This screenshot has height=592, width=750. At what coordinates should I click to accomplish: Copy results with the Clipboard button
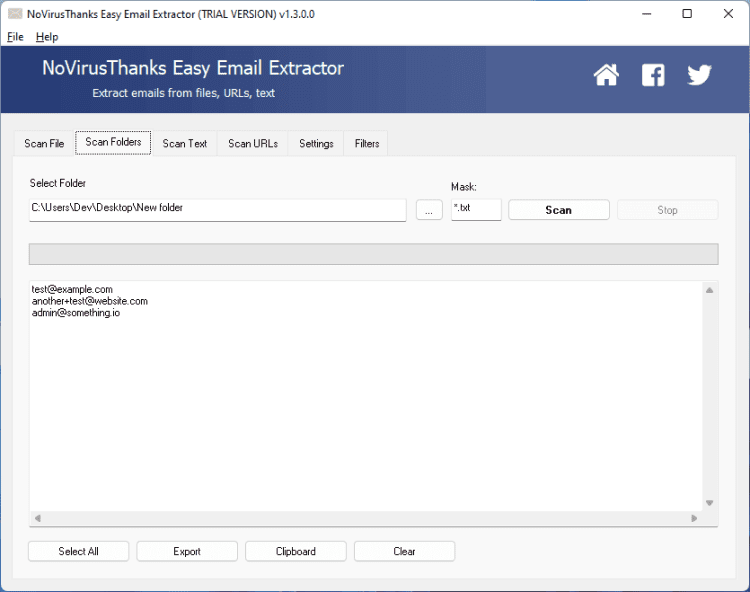tap(296, 551)
